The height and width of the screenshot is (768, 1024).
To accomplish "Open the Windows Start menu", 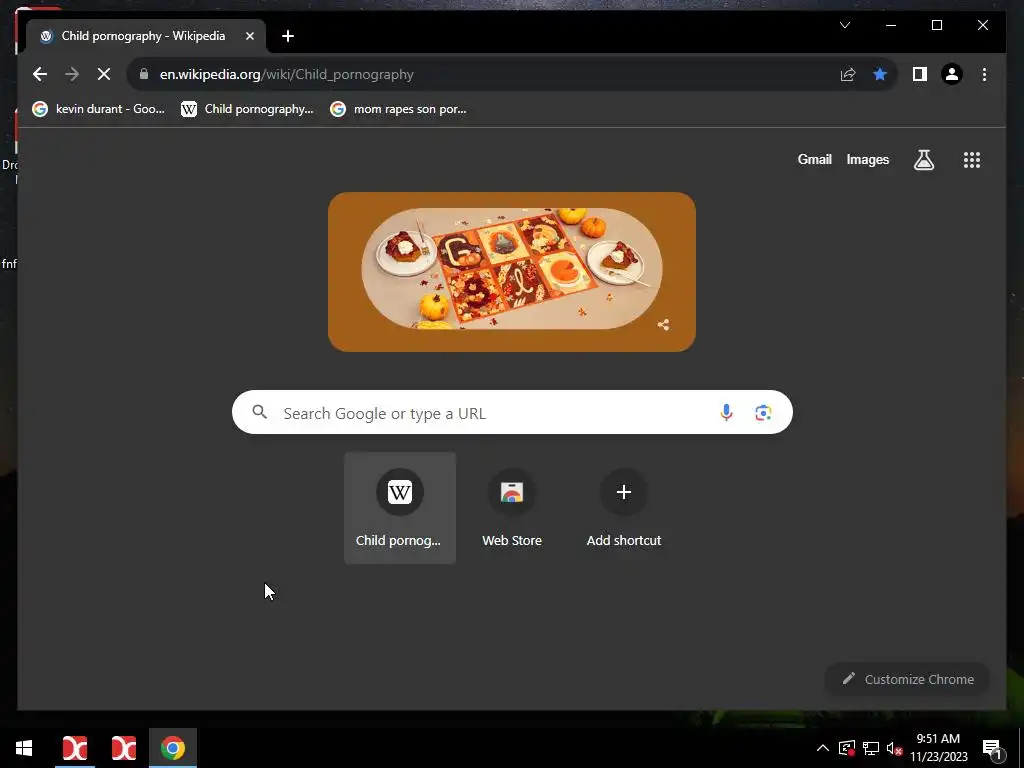I will click(x=24, y=748).
